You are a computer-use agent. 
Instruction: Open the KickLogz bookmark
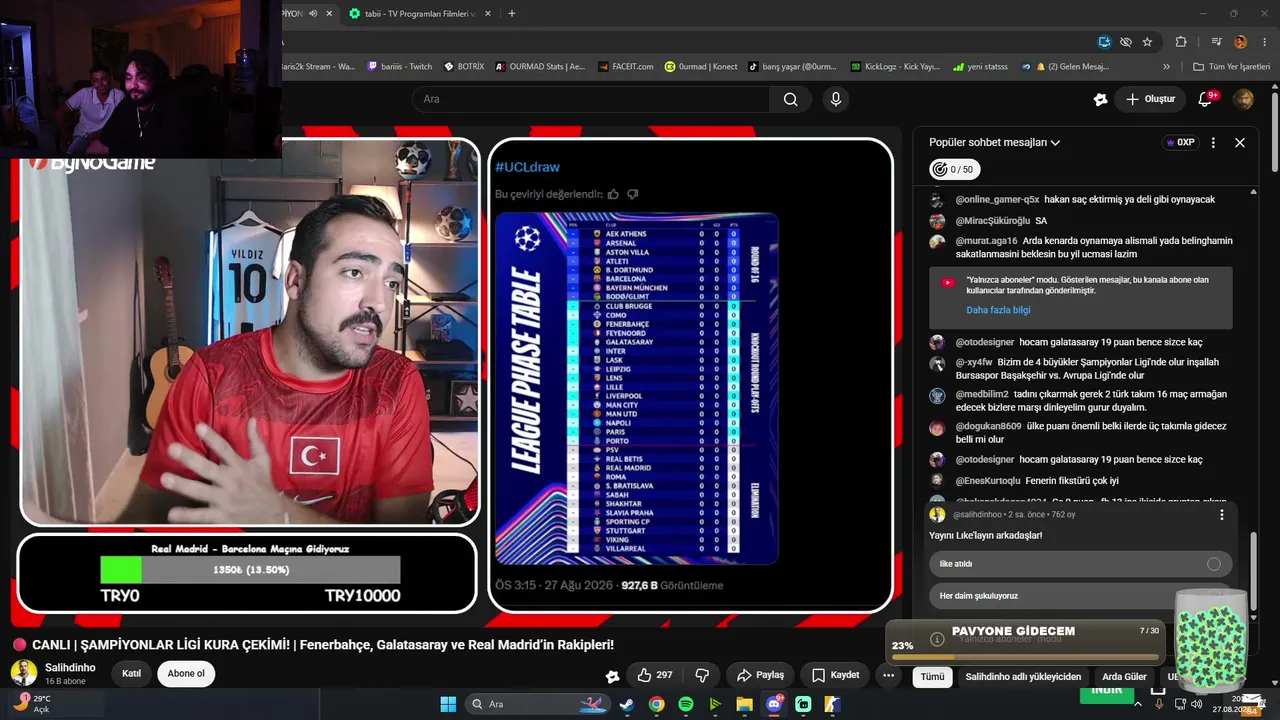[895, 67]
